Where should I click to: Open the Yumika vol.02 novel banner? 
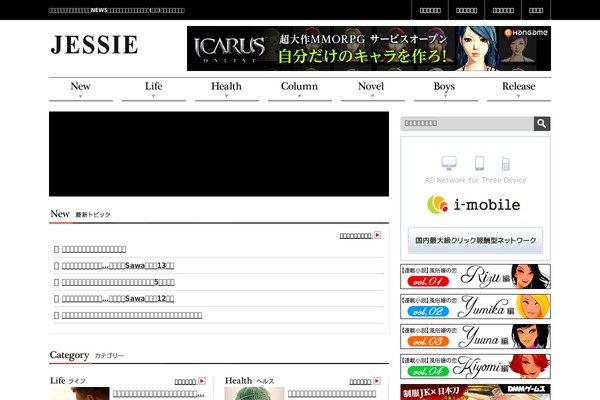click(x=475, y=306)
